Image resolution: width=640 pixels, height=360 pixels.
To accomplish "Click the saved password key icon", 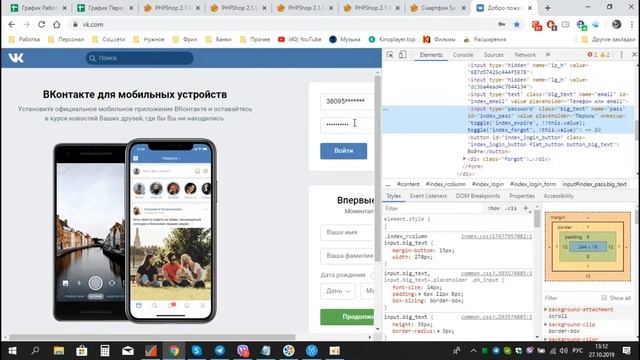I will (502, 24).
